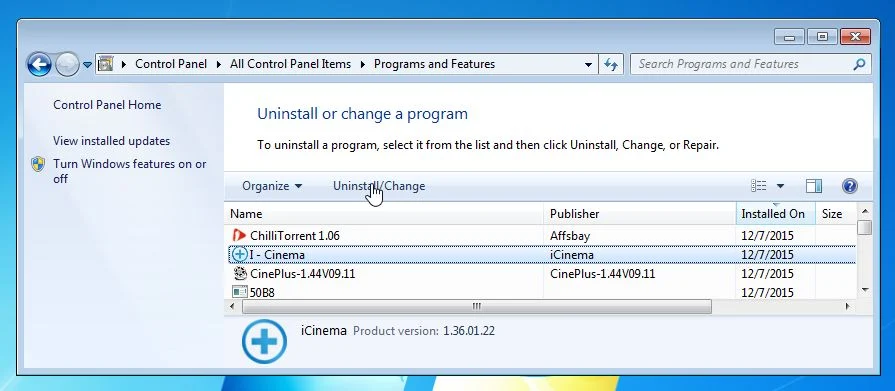This screenshot has width=895, height=391.
Task: Open Control Panel Home link
Action: tap(107, 105)
